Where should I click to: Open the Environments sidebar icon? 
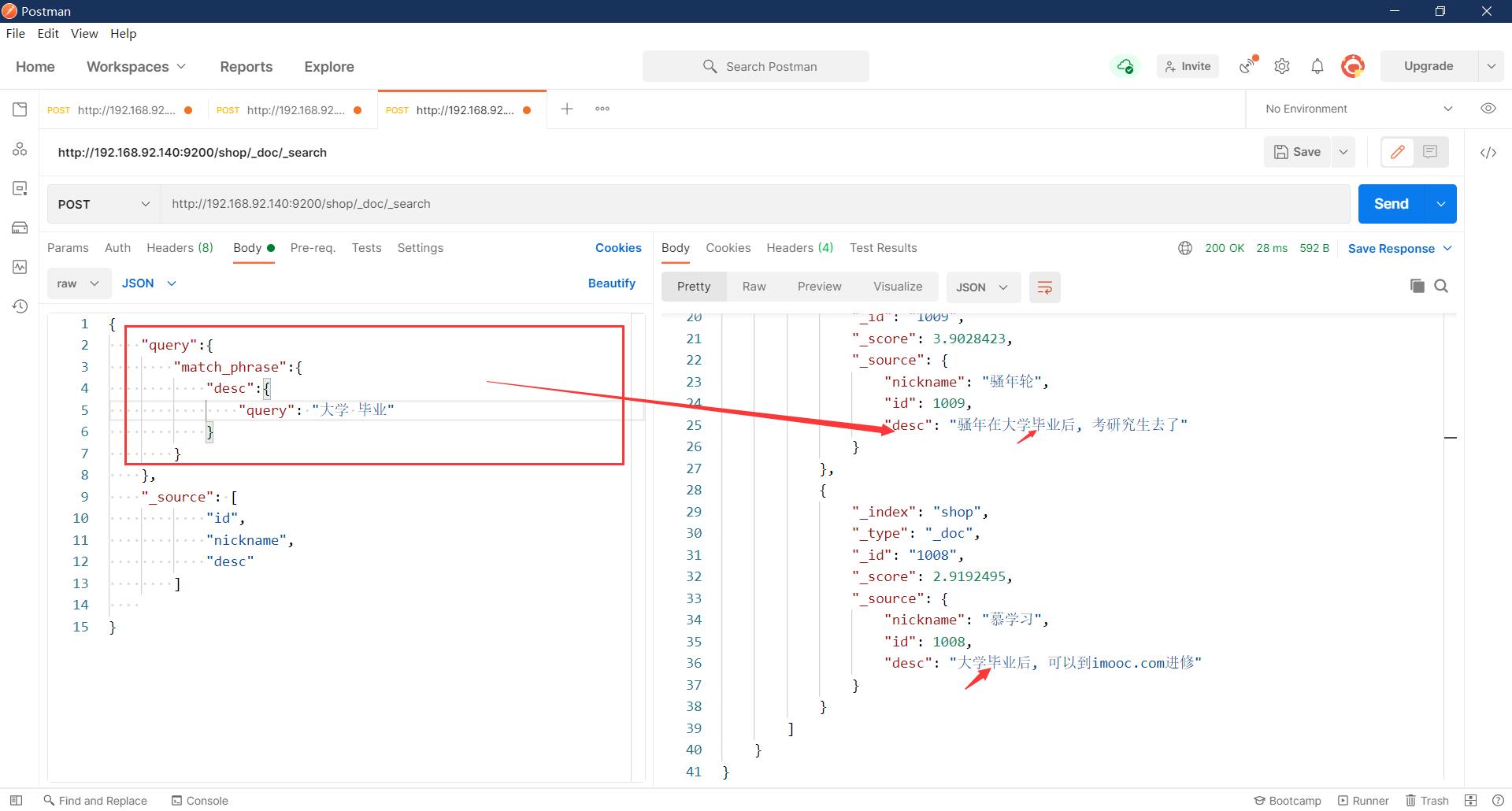point(20,188)
